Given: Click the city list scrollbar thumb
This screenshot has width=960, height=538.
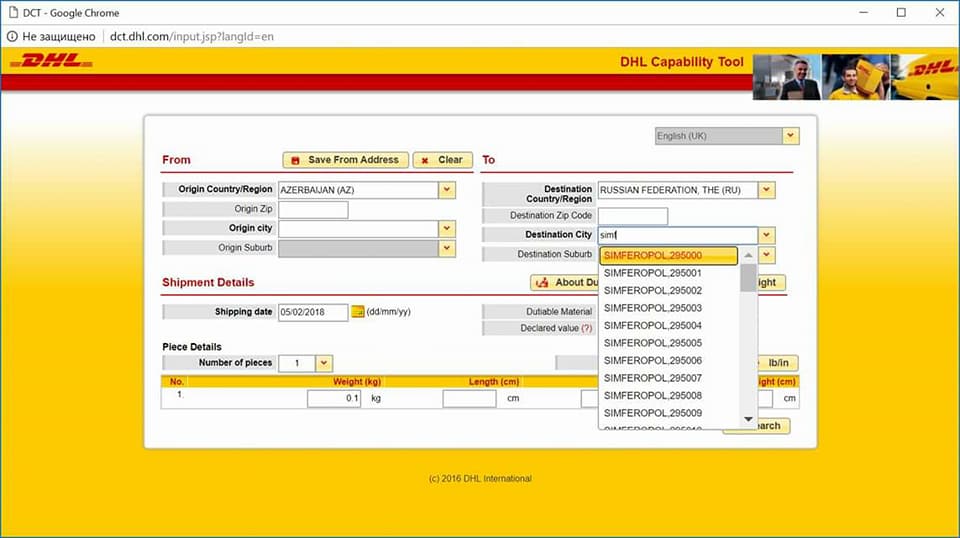Looking at the screenshot, I should pyautogui.click(x=748, y=277).
